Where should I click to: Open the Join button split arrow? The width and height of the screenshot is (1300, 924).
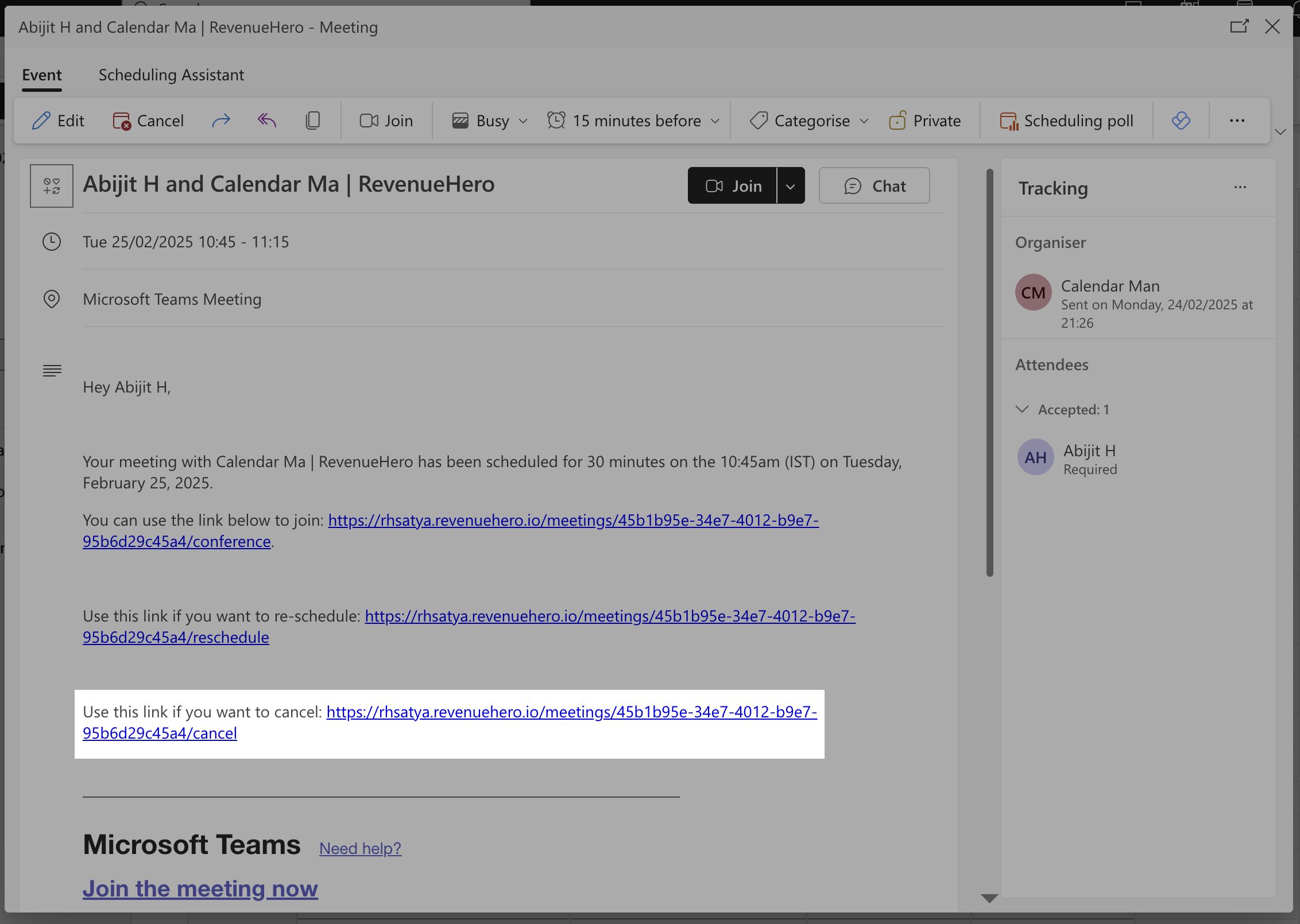pyautogui.click(x=791, y=186)
